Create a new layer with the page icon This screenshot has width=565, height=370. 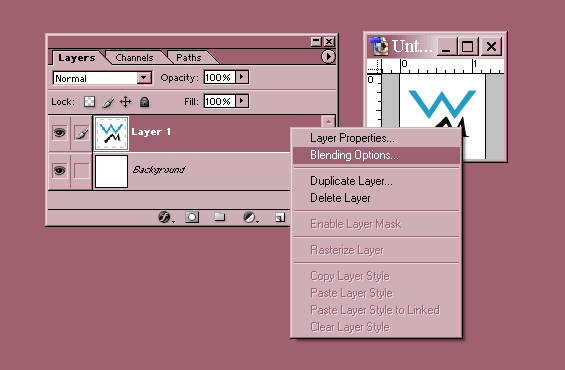[280, 217]
